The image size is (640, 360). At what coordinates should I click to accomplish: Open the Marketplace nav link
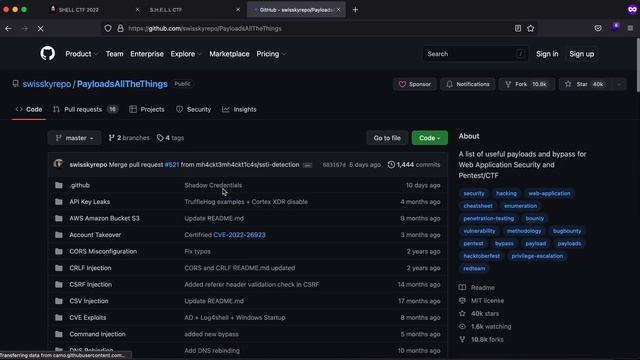pyautogui.click(x=229, y=54)
